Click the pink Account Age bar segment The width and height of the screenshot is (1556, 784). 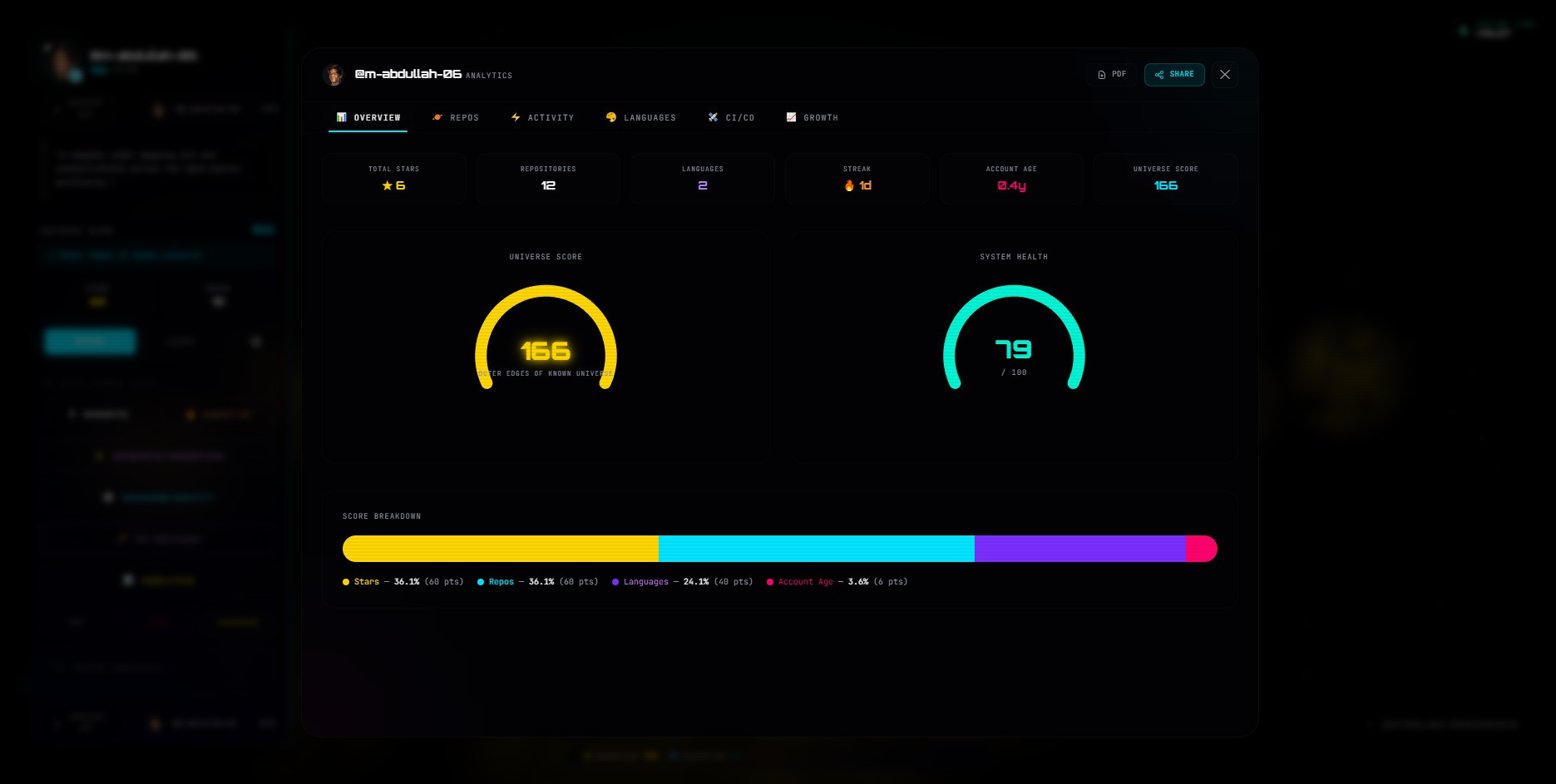coord(1202,549)
